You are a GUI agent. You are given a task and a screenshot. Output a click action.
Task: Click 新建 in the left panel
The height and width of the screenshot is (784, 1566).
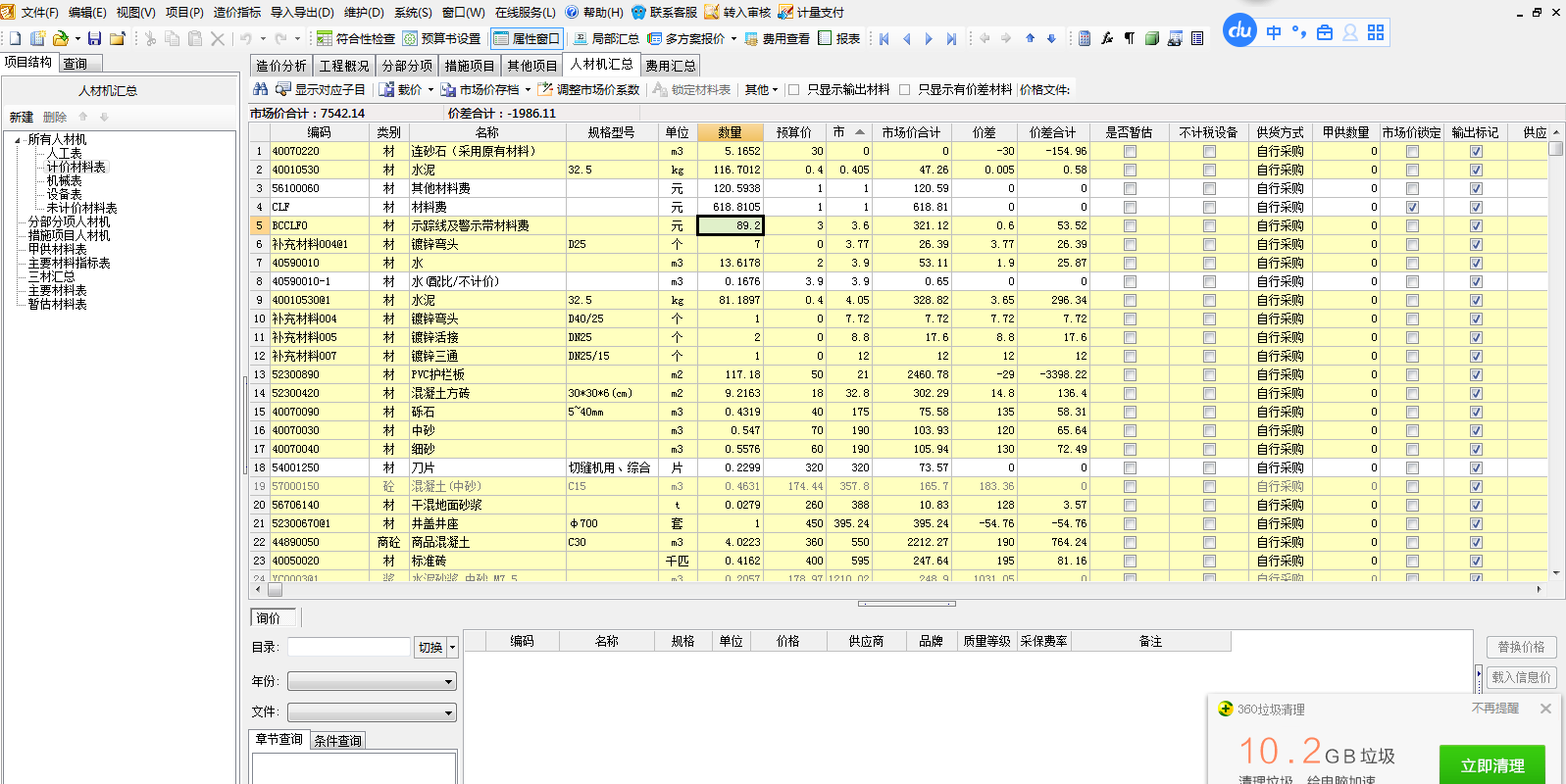(22, 117)
